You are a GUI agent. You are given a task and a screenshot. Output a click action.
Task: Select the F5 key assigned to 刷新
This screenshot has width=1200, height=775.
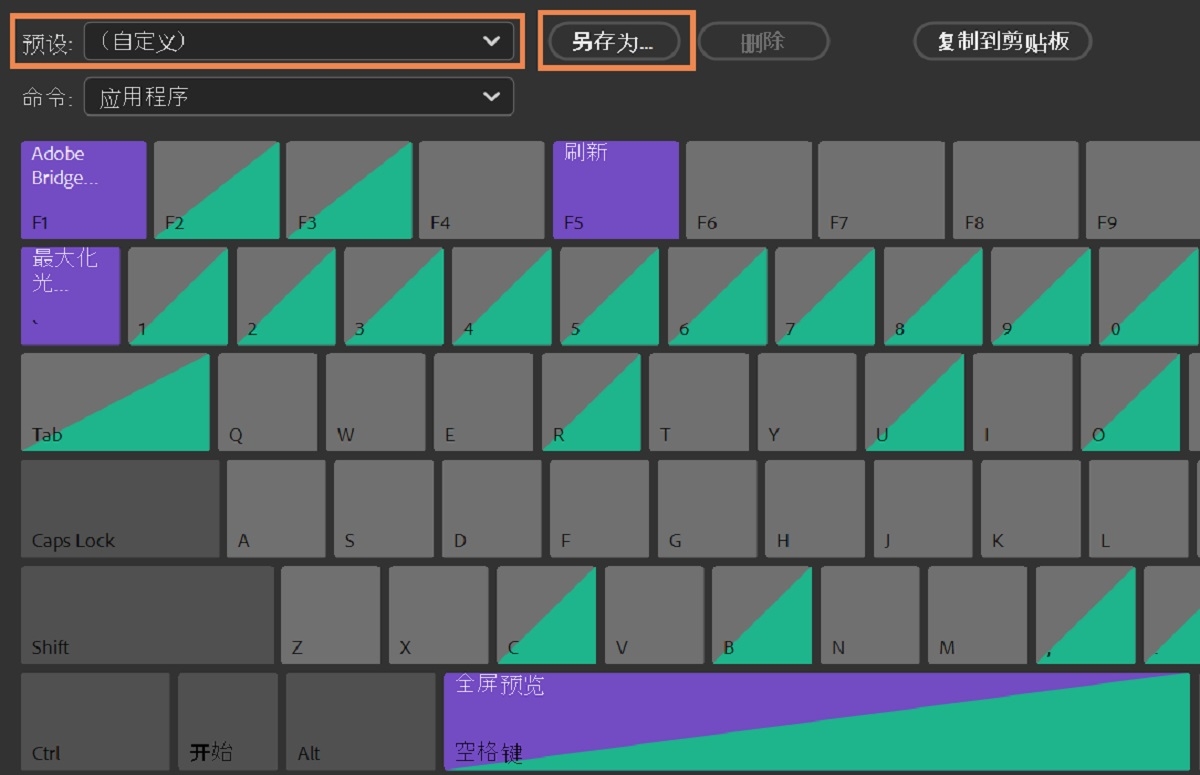click(615, 190)
